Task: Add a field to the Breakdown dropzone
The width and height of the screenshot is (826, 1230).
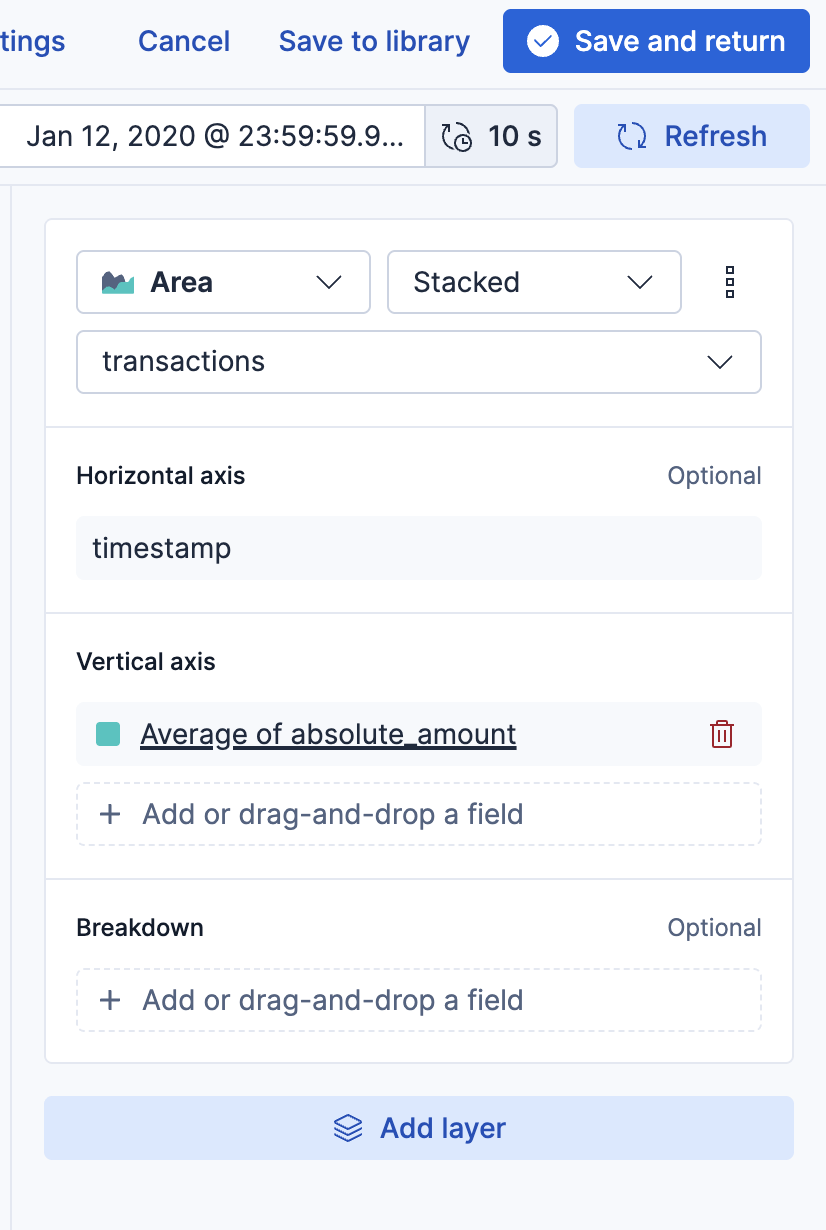Action: 418,1000
